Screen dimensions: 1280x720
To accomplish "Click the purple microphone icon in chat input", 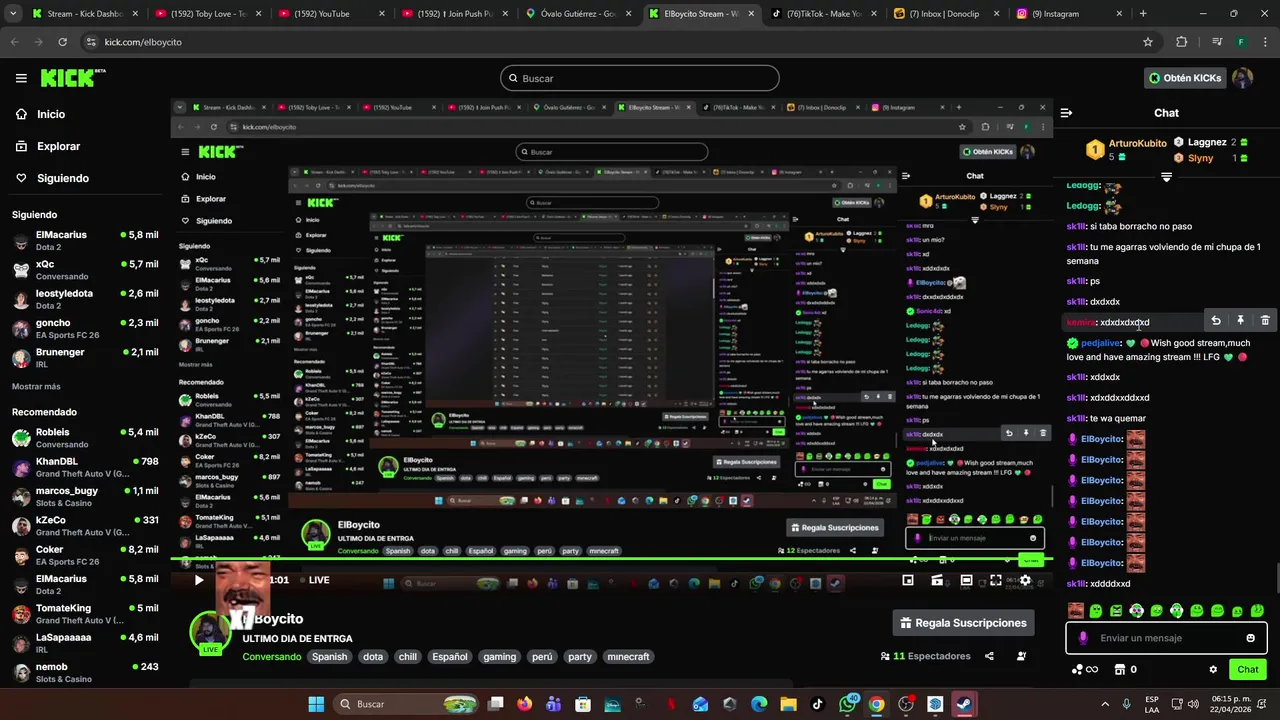I will coord(1083,638).
